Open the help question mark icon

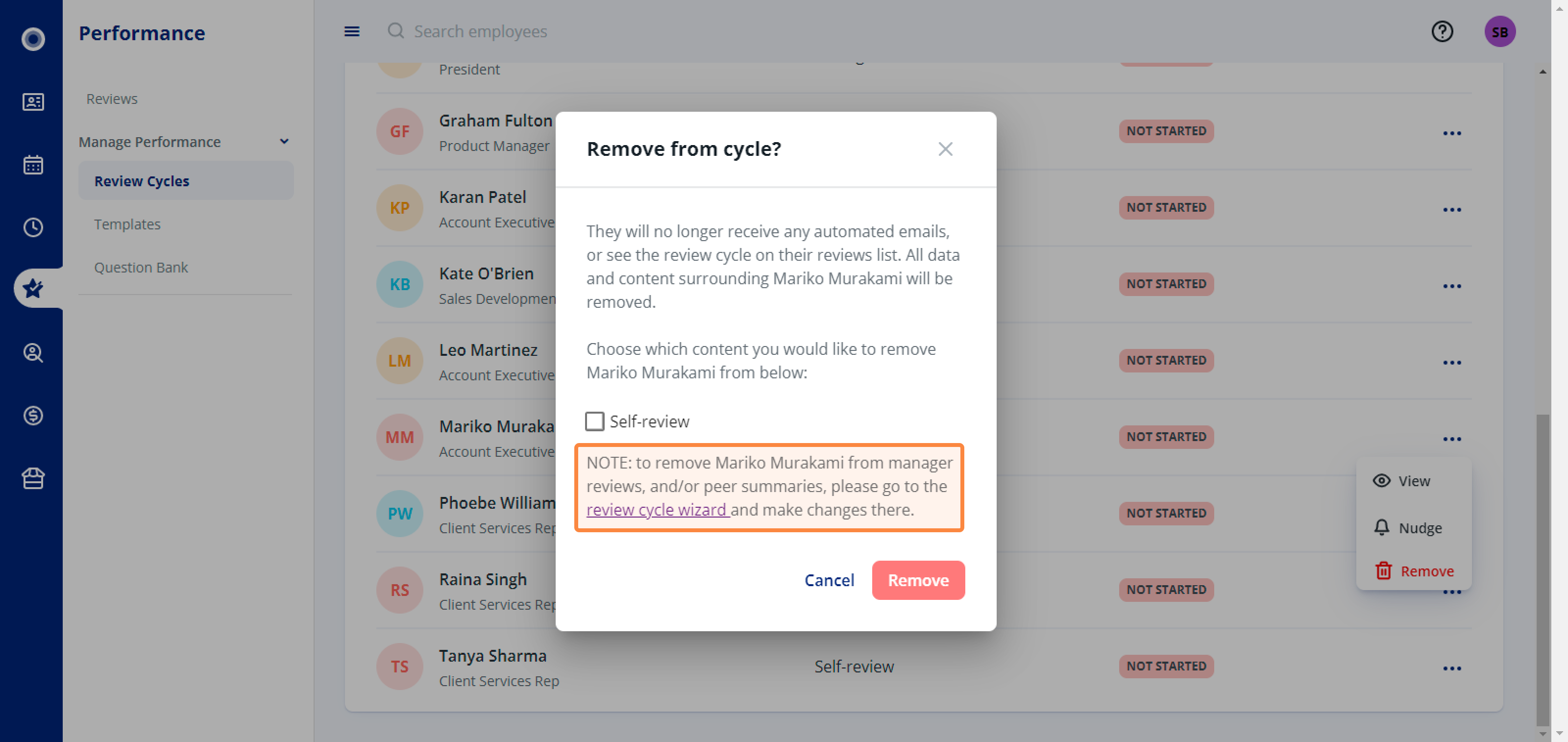click(1442, 31)
